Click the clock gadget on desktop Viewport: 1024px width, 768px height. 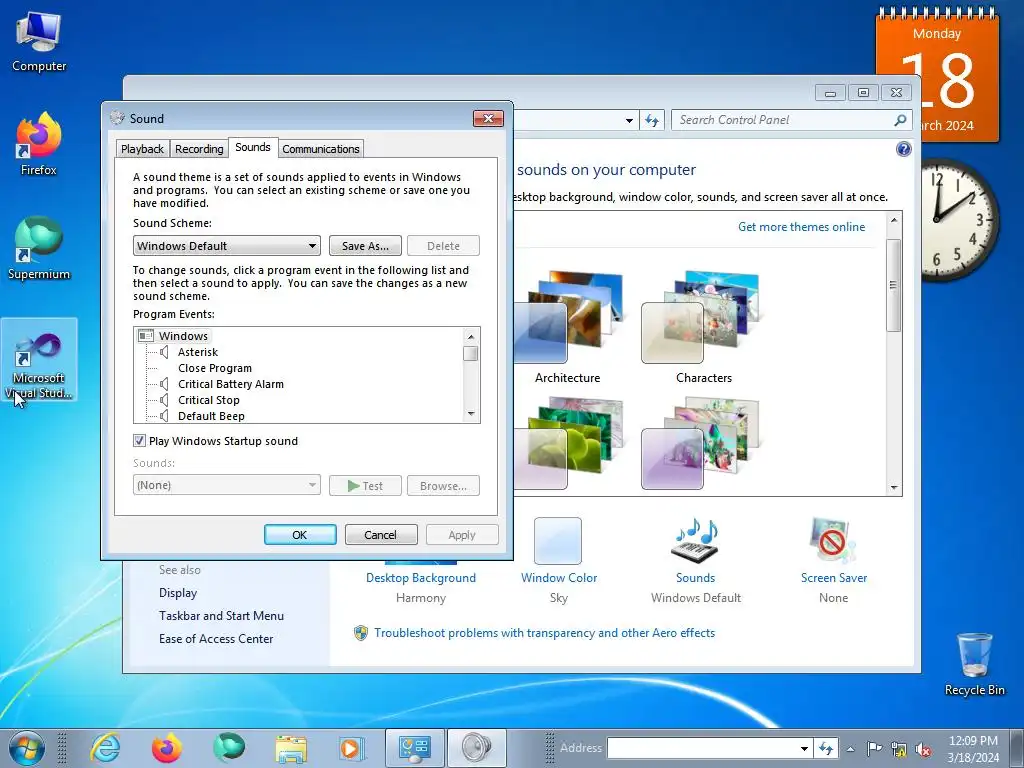pos(960,219)
